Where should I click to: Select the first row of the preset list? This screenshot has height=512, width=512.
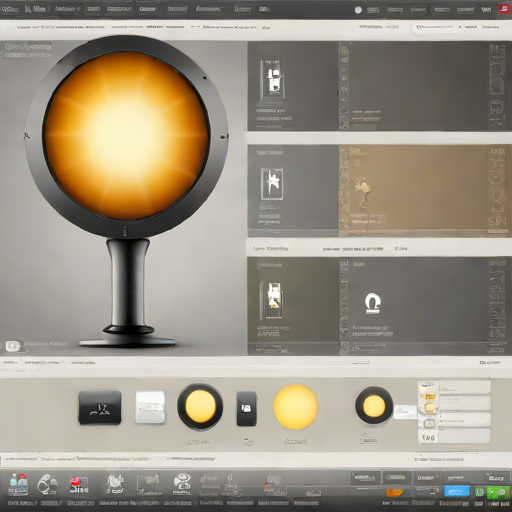coord(454,387)
